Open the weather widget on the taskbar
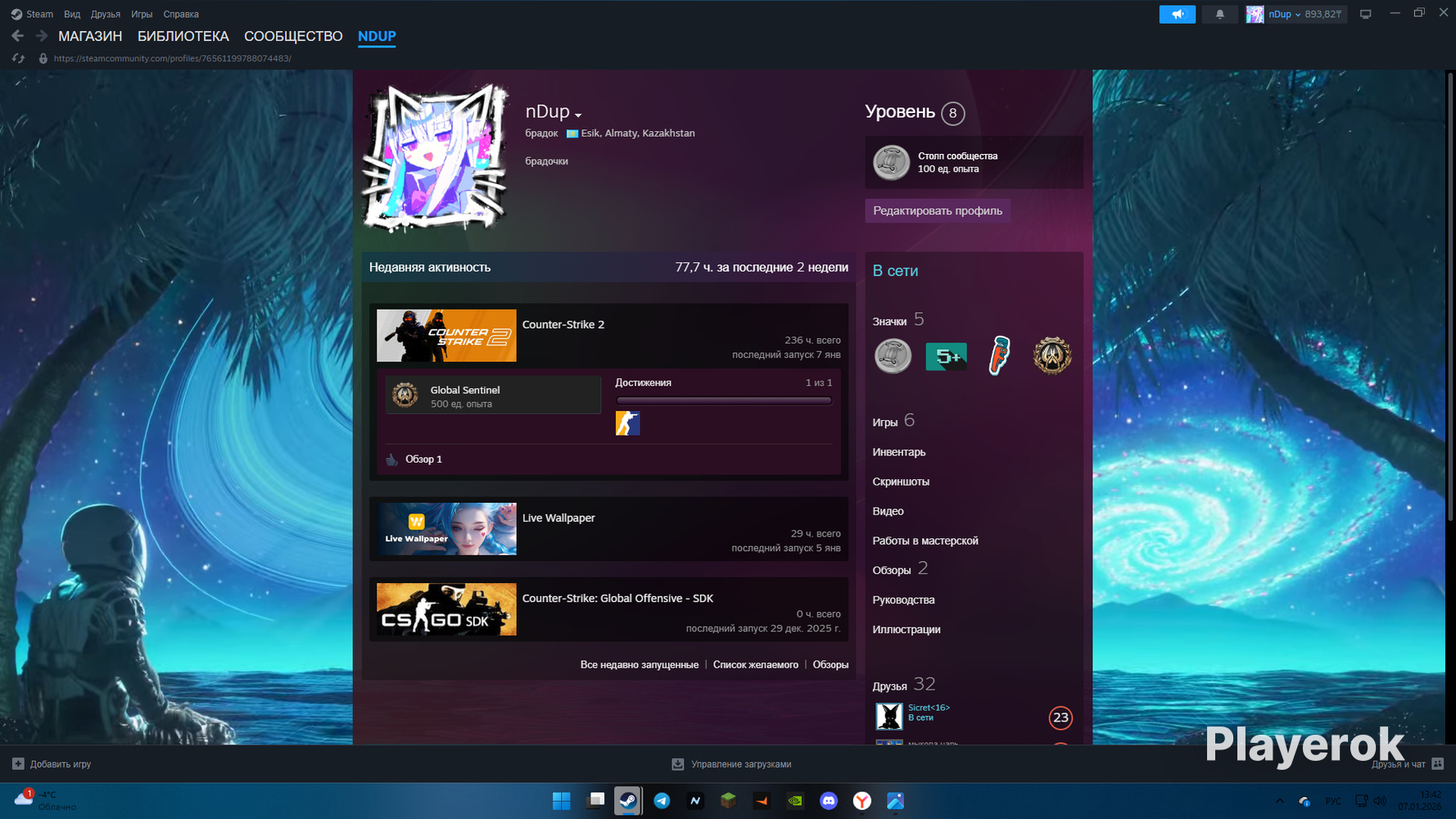The image size is (1456, 819). (x=46, y=800)
